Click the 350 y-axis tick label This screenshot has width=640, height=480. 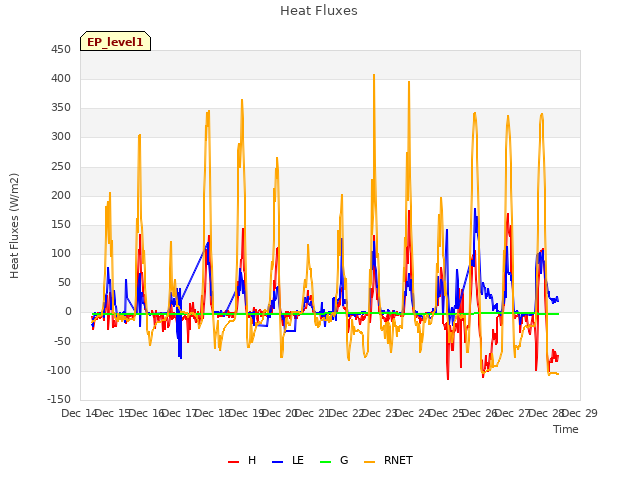point(61,108)
